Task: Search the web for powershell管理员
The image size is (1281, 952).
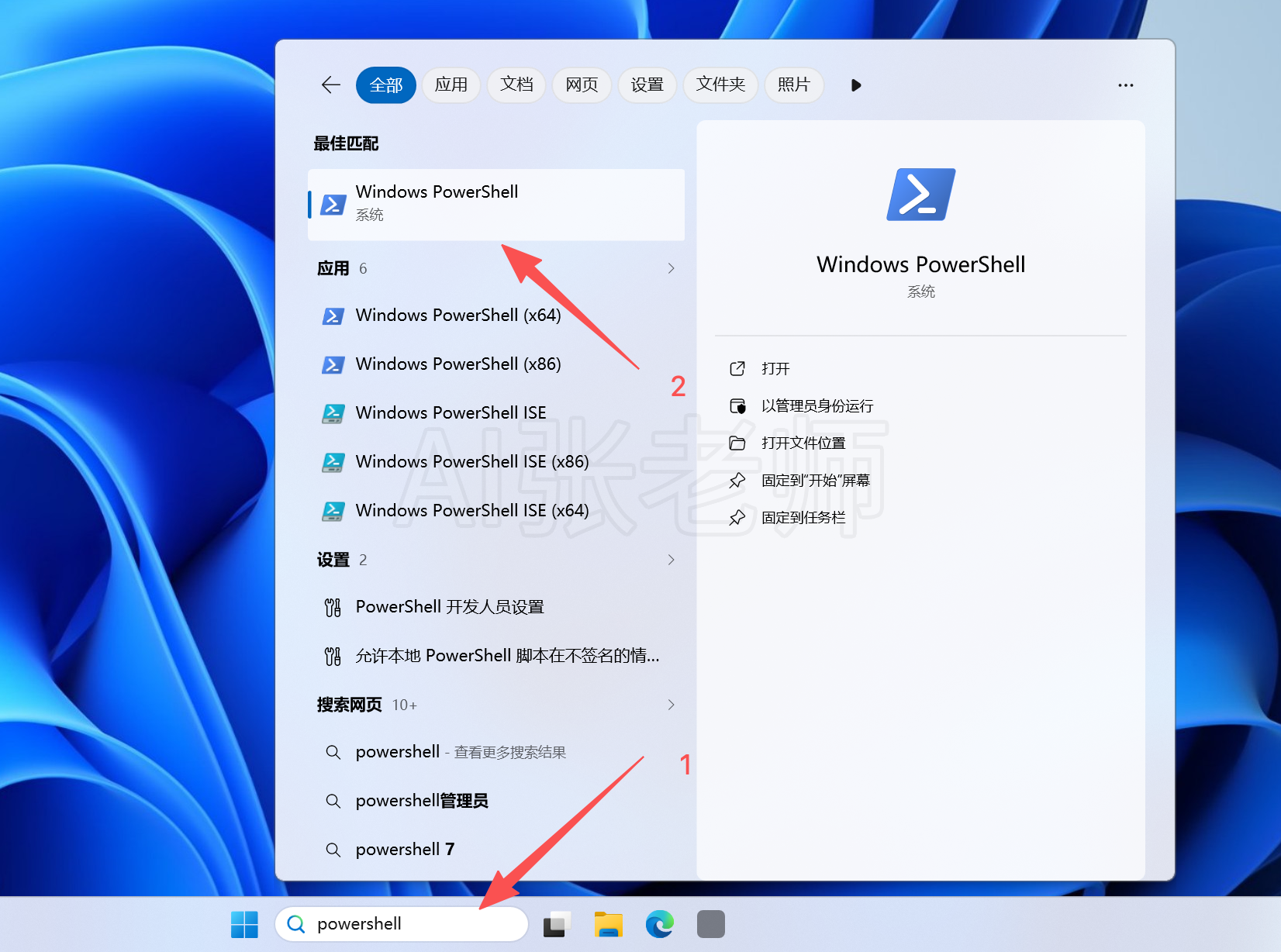Action: coord(496,801)
